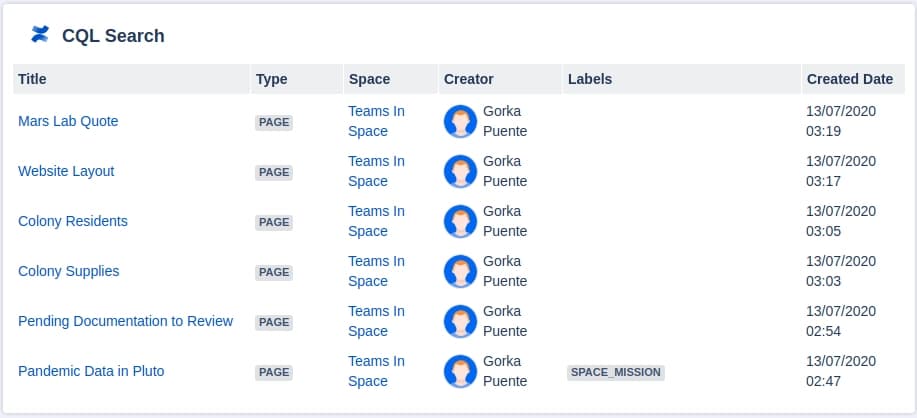
Task: Click creator avatar in Colony Supplies row
Action: [460, 271]
